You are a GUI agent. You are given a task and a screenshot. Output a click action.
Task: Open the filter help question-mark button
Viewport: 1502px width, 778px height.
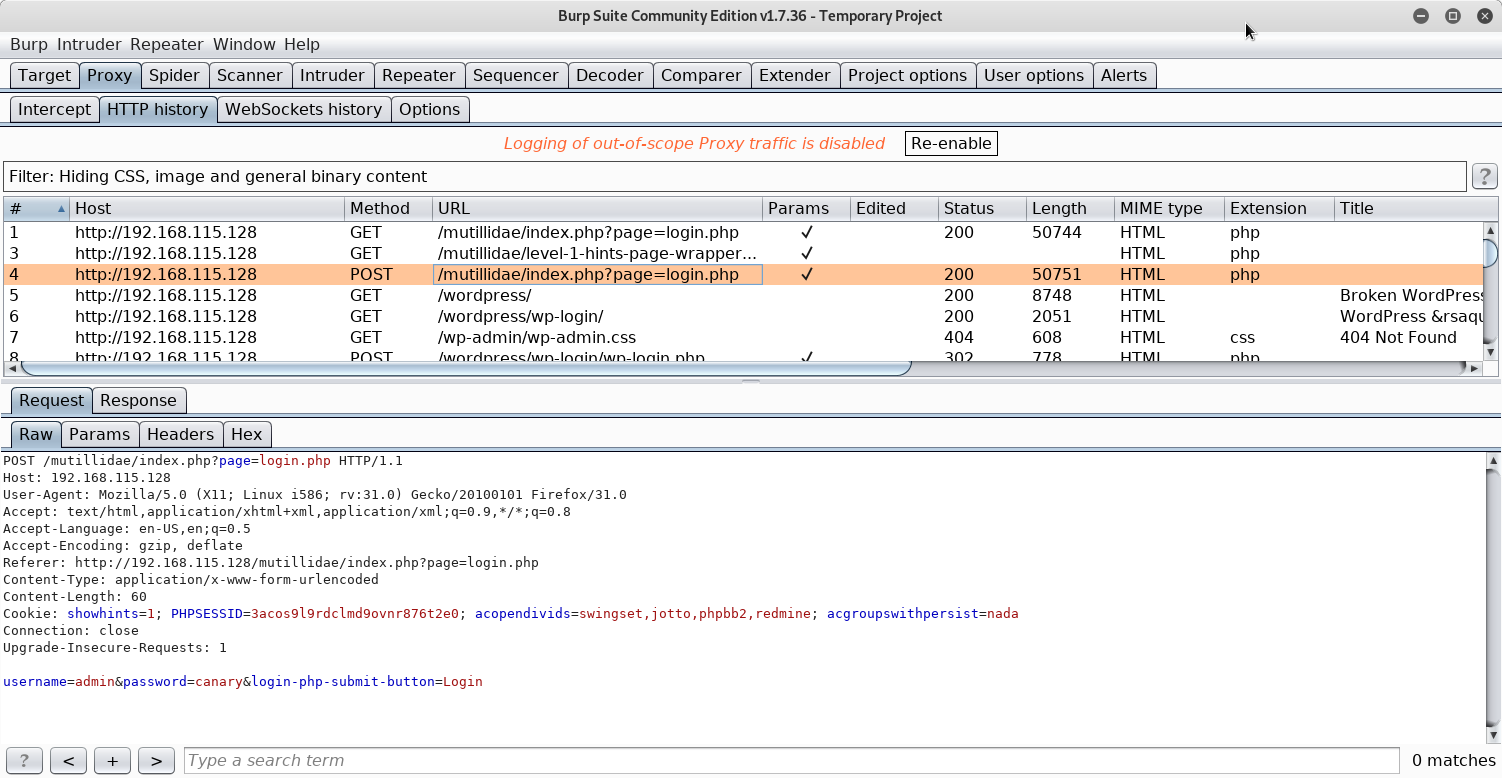pos(1484,177)
